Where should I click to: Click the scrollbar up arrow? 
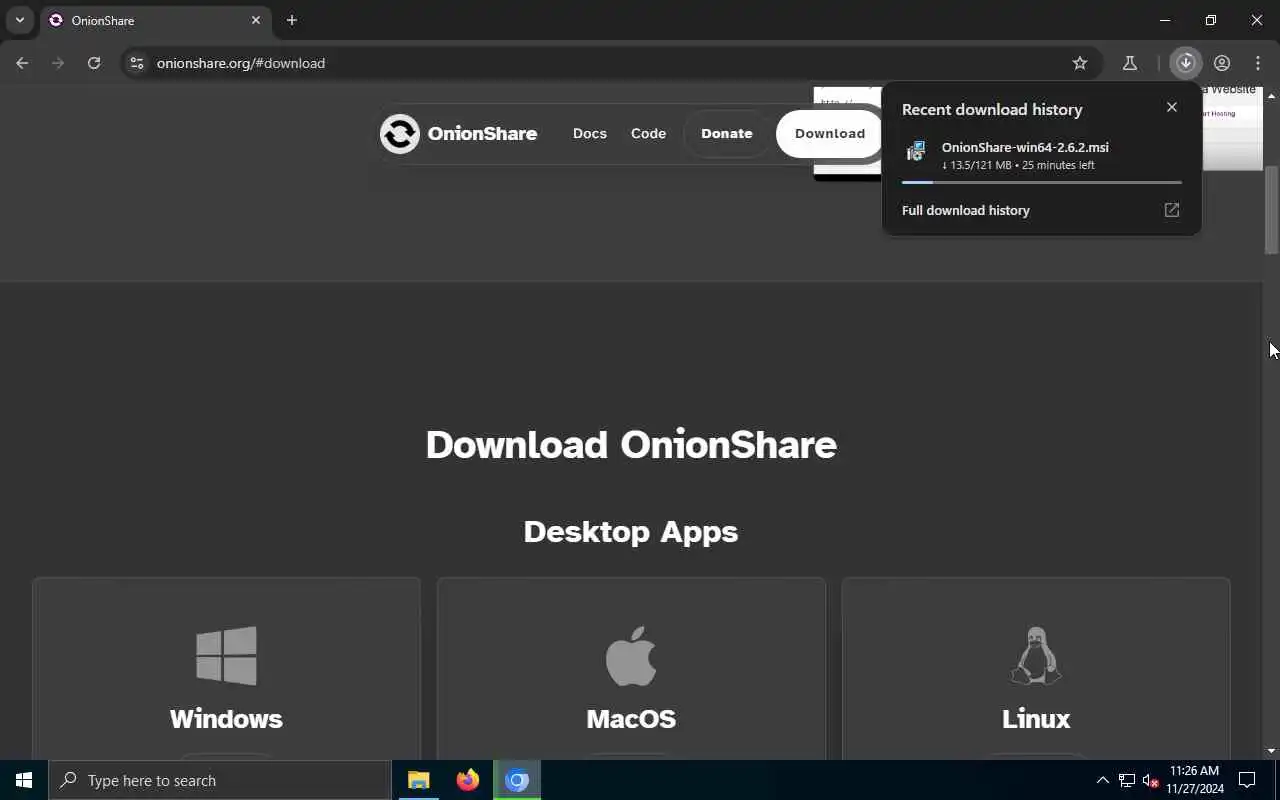1271,95
